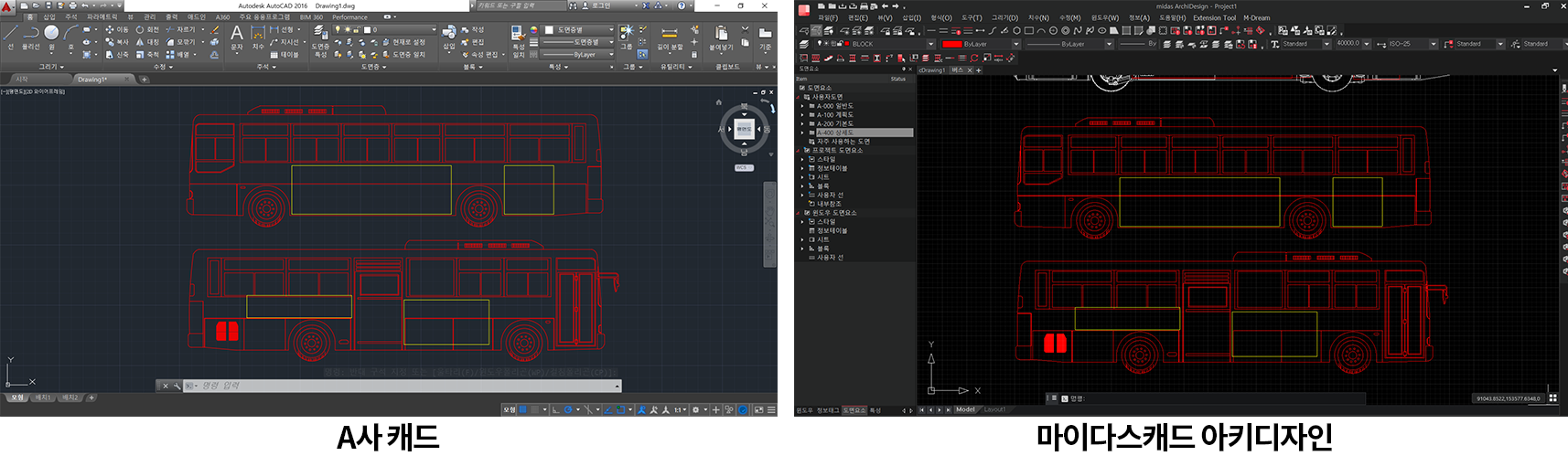1568x456 pixels.
Task: Click the new drawing tab plus button in AutoCAD
Action: coord(144,80)
